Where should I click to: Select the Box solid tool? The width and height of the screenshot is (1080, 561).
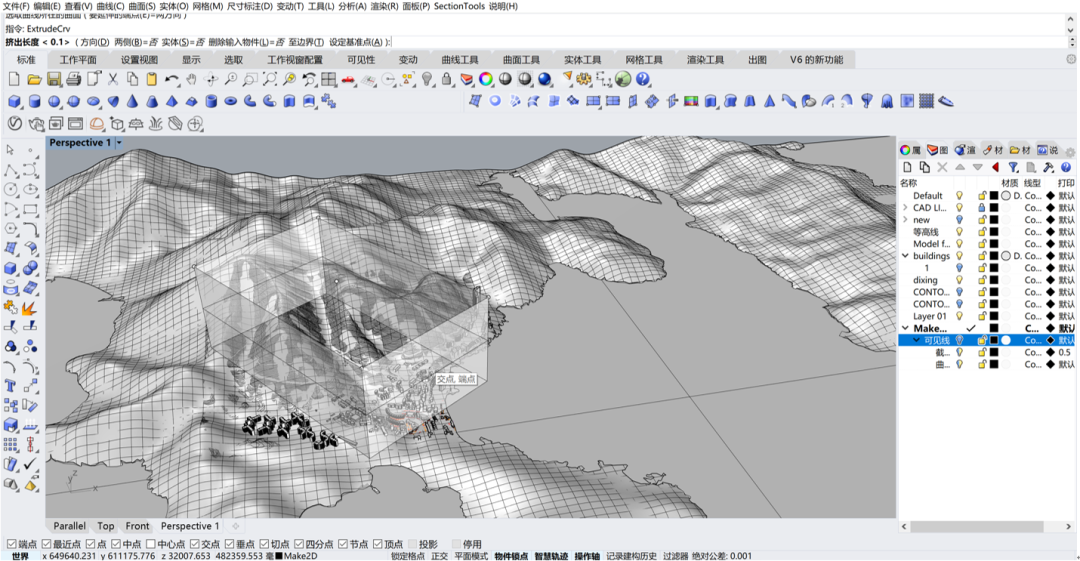pyautogui.click(x=14, y=102)
